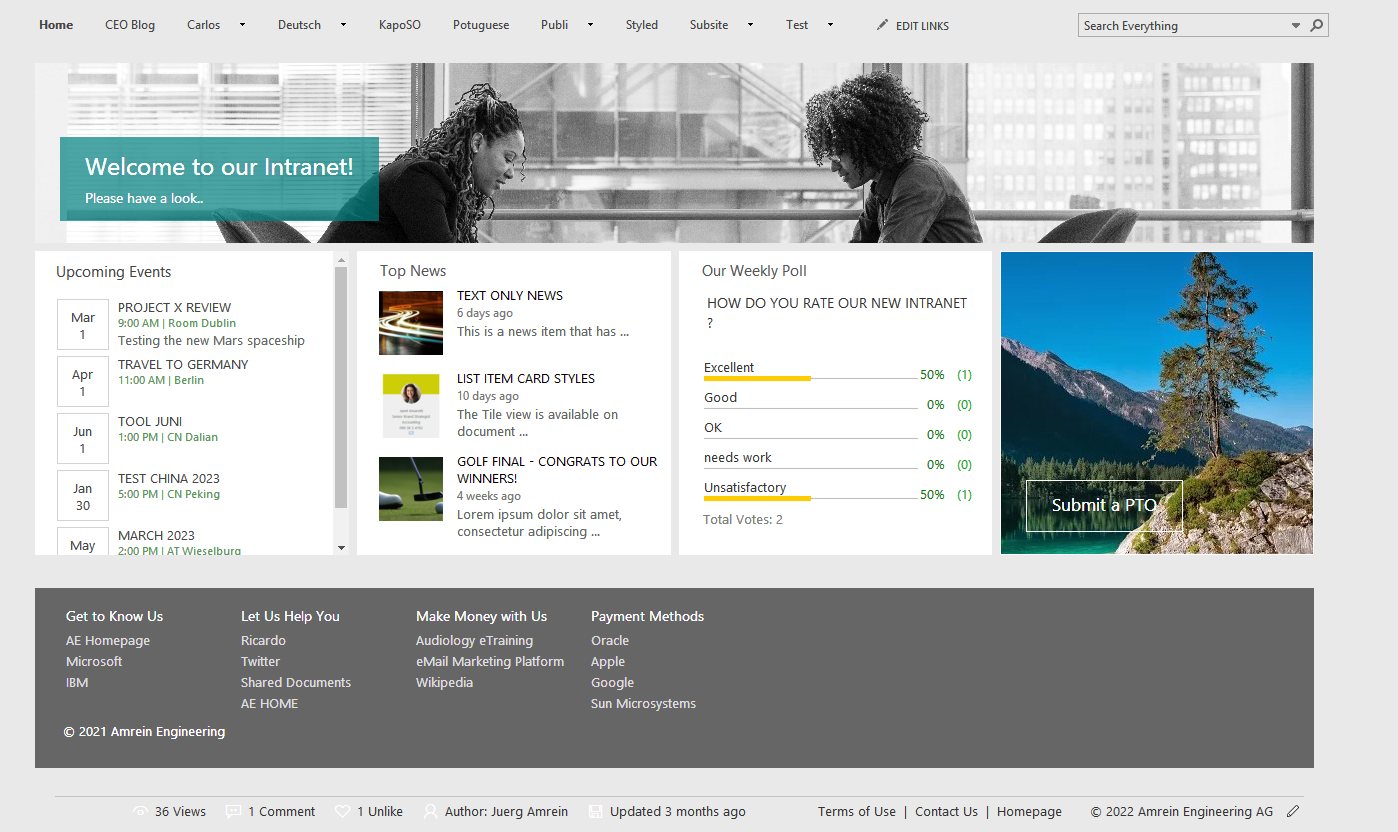Screen dimensions: 1398x832
Task: Expand the Subsite menu dropdown arrow
Action: click(x=750, y=25)
